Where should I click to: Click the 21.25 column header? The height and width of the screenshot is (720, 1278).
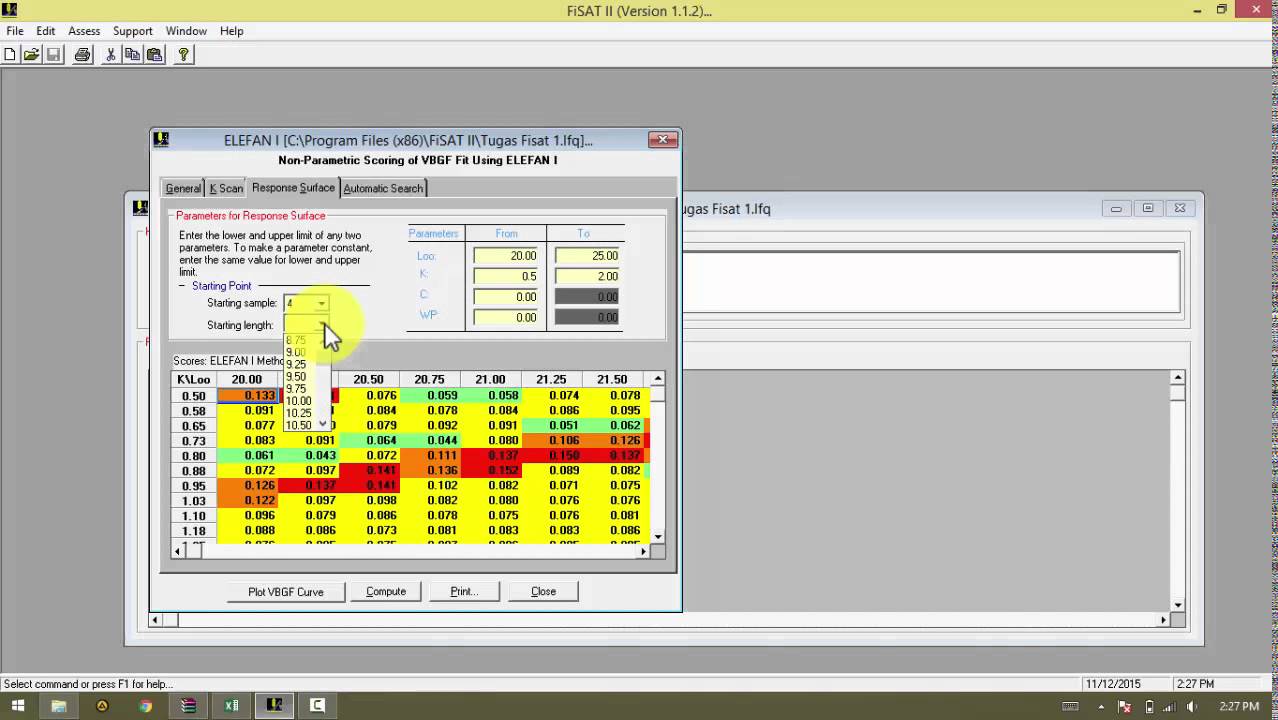click(551, 380)
